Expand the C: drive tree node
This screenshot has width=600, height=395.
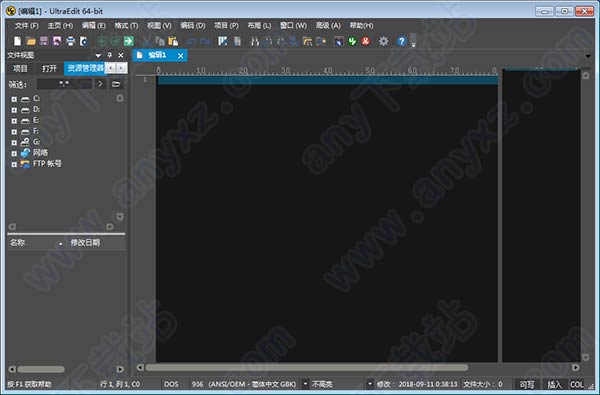[14, 99]
